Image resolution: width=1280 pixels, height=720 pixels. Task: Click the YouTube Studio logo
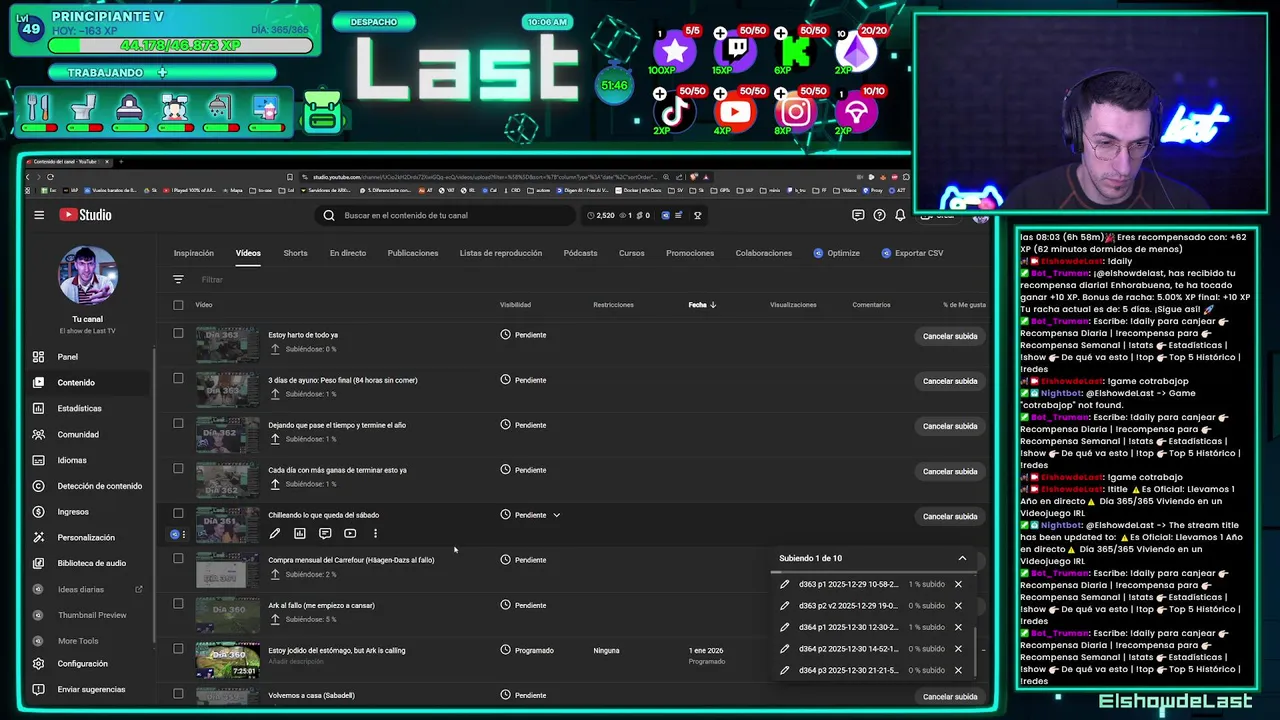click(x=85, y=215)
